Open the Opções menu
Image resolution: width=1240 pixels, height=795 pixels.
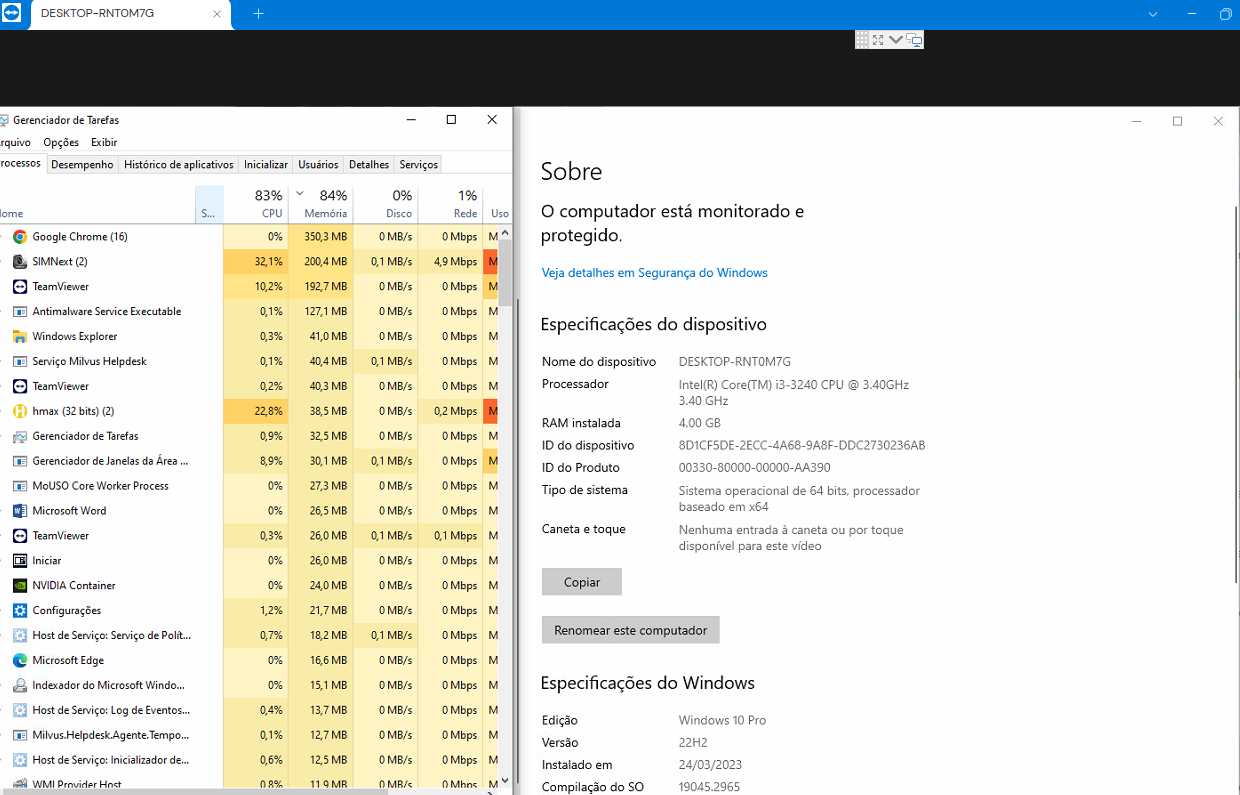(x=61, y=143)
